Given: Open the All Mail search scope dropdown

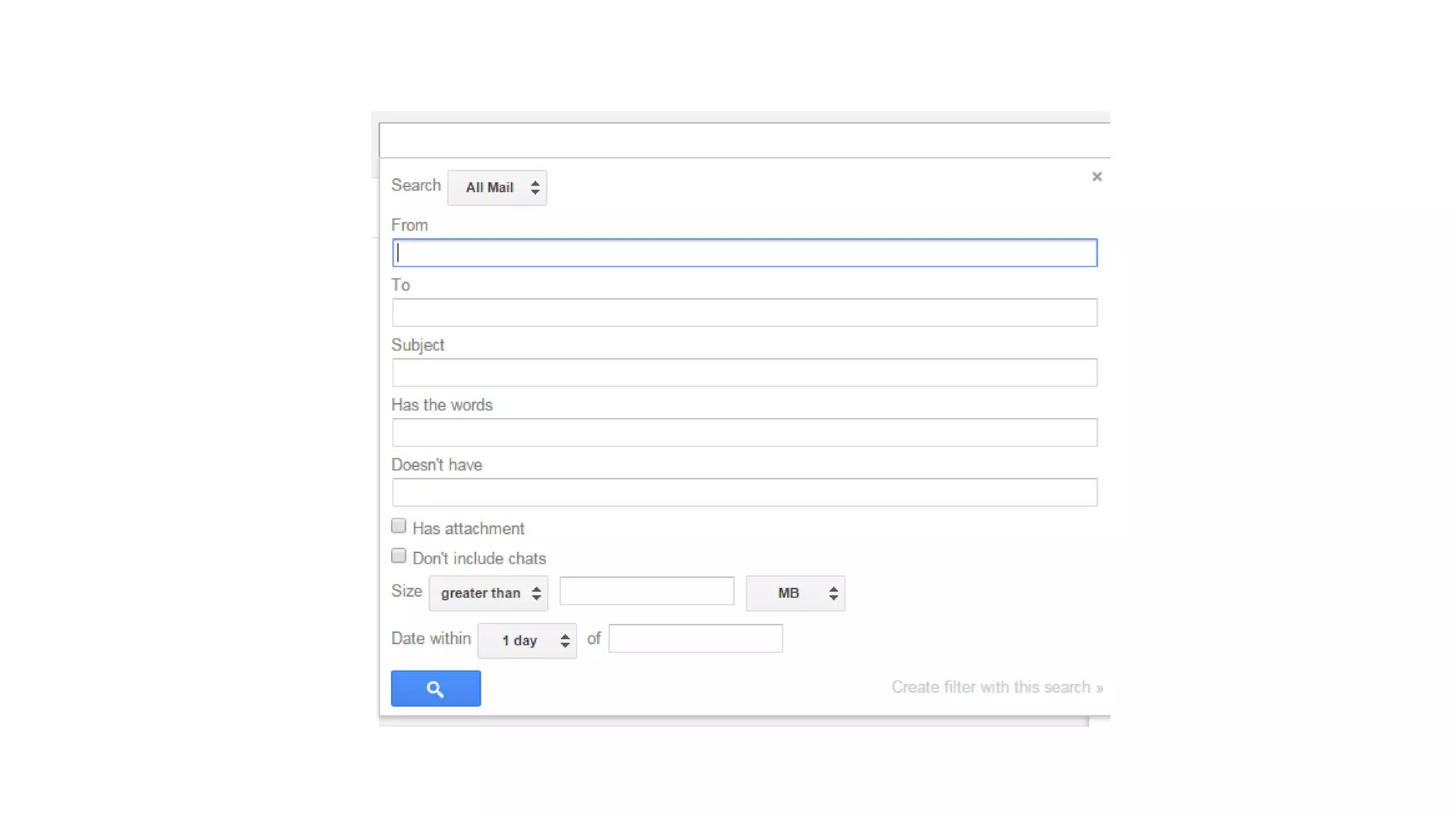Looking at the screenshot, I should click(497, 188).
